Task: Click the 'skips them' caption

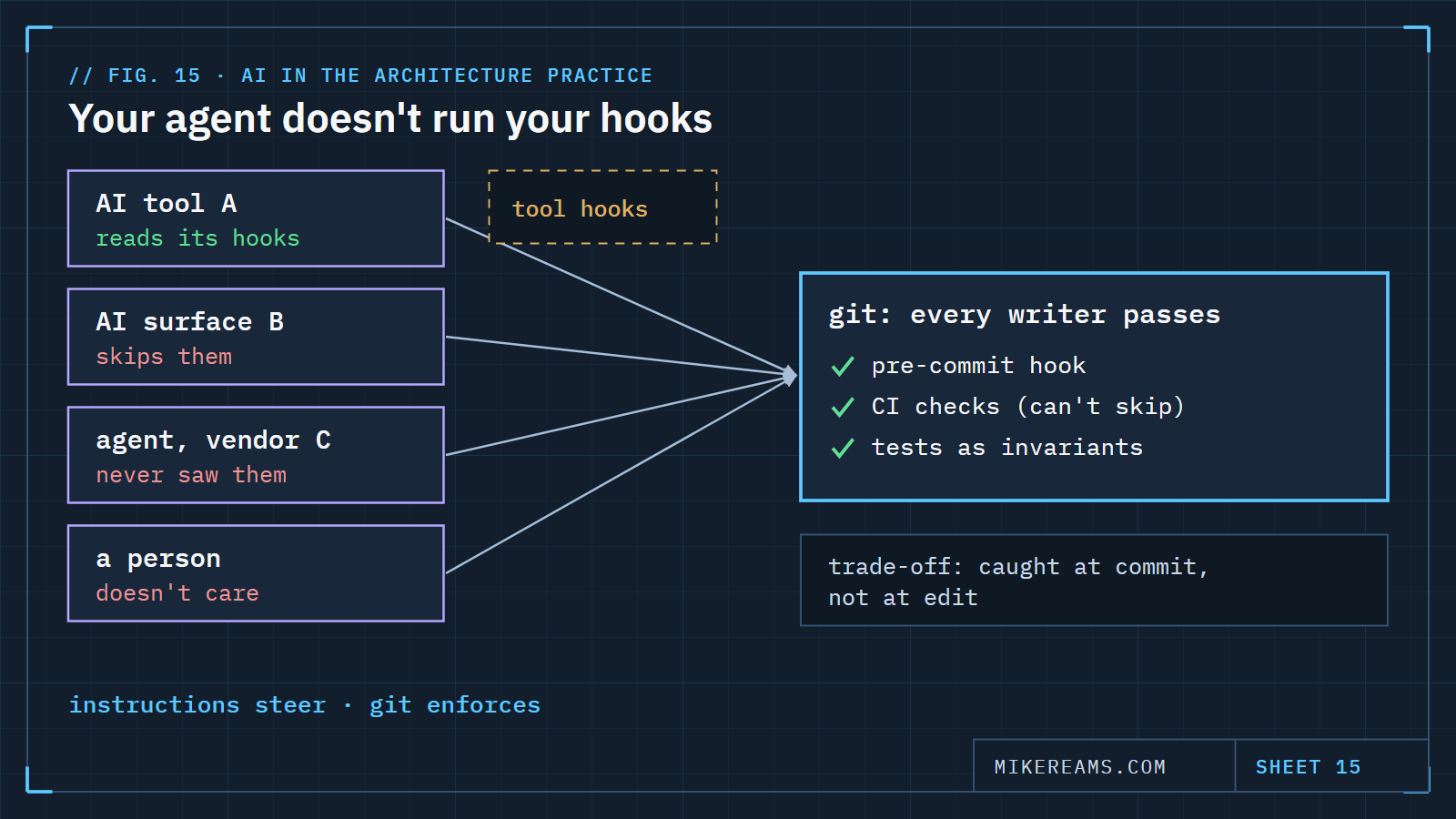Action: click(x=164, y=357)
